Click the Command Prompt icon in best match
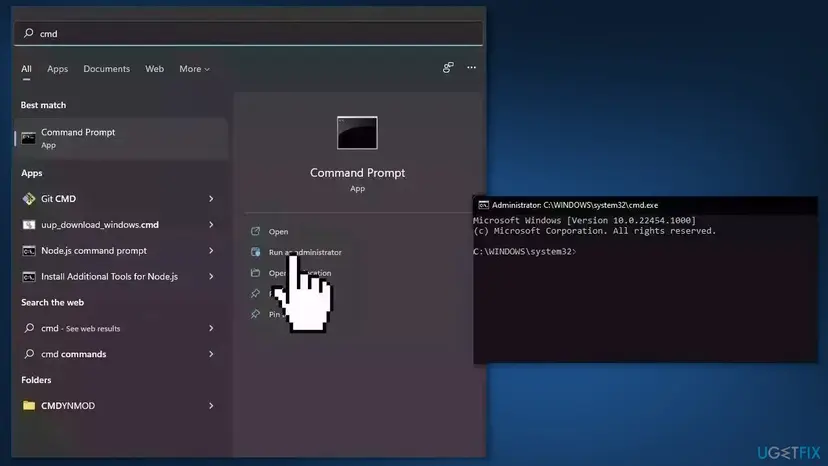828x466 pixels. pos(29,138)
